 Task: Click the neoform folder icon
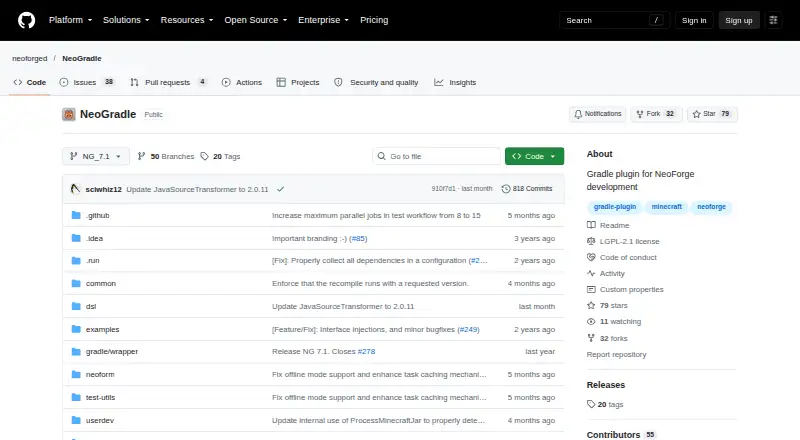pyautogui.click(x=76, y=374)
